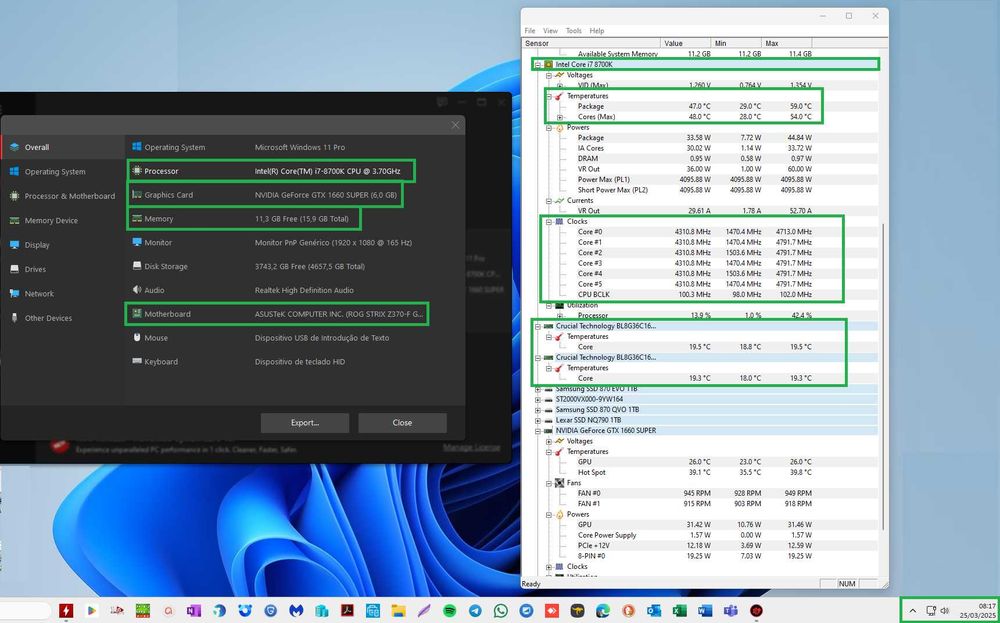This screenshot has height=623, width=1000.
Task: Click the Sensor column header
Action: [591, 43]
